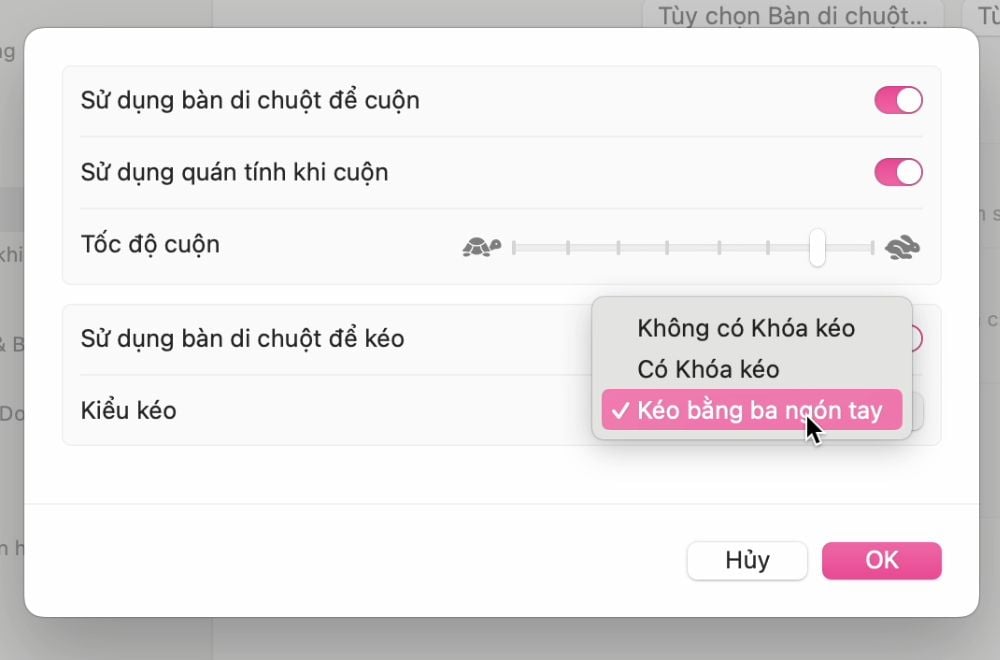Screen dimensions: 1000x660
Task: Disable the 'Sử dụng bàn di chuột để cuộn' switch
Action: 897,100
